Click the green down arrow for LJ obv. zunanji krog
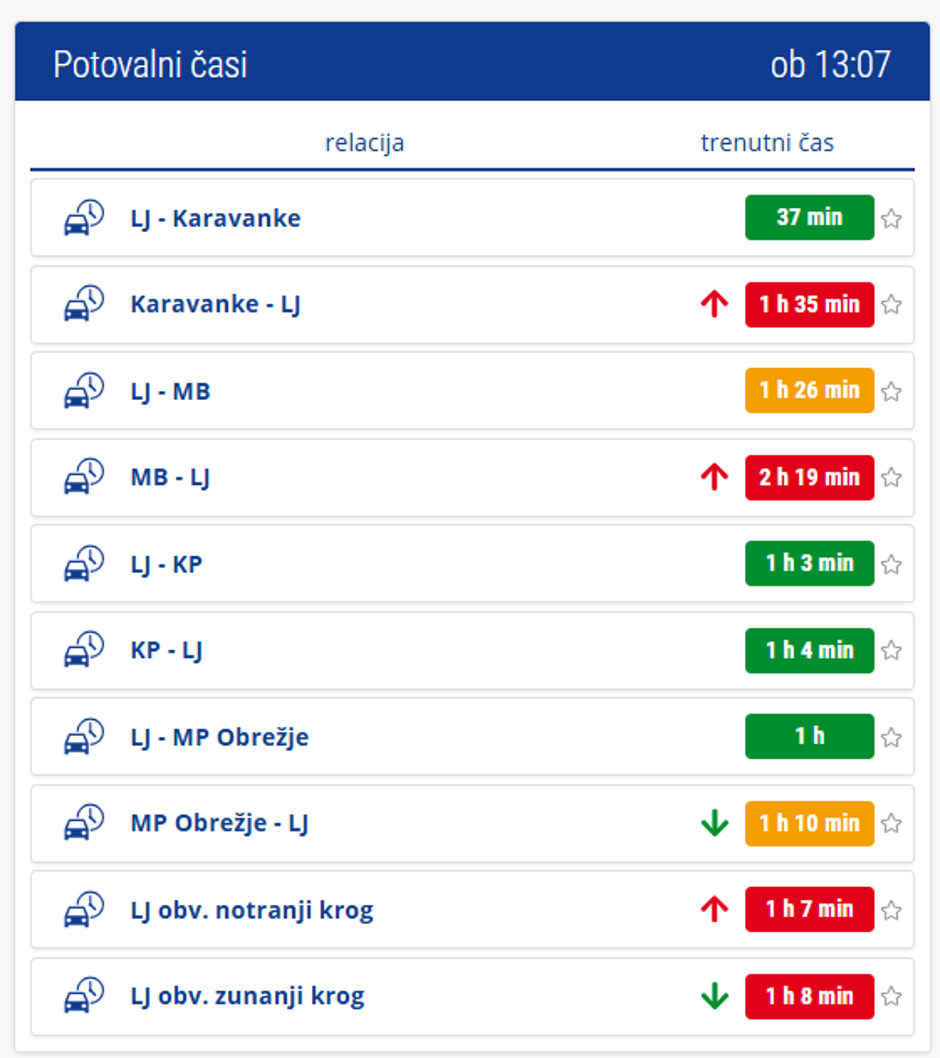The width and height of the screenshot is (940, 1058). click(x=714, y=997)
